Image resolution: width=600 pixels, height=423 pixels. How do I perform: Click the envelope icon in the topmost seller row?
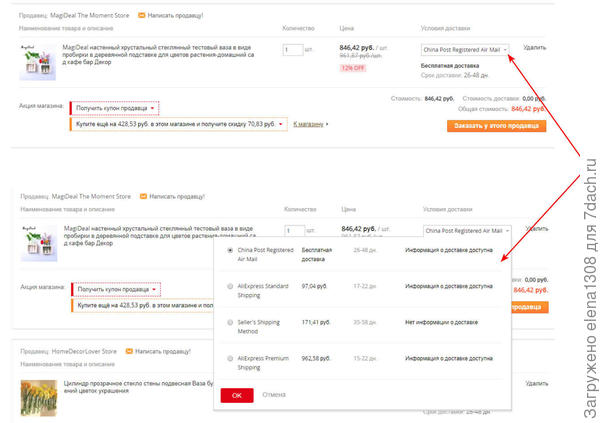pyautogui.click(x=143, y=17)
